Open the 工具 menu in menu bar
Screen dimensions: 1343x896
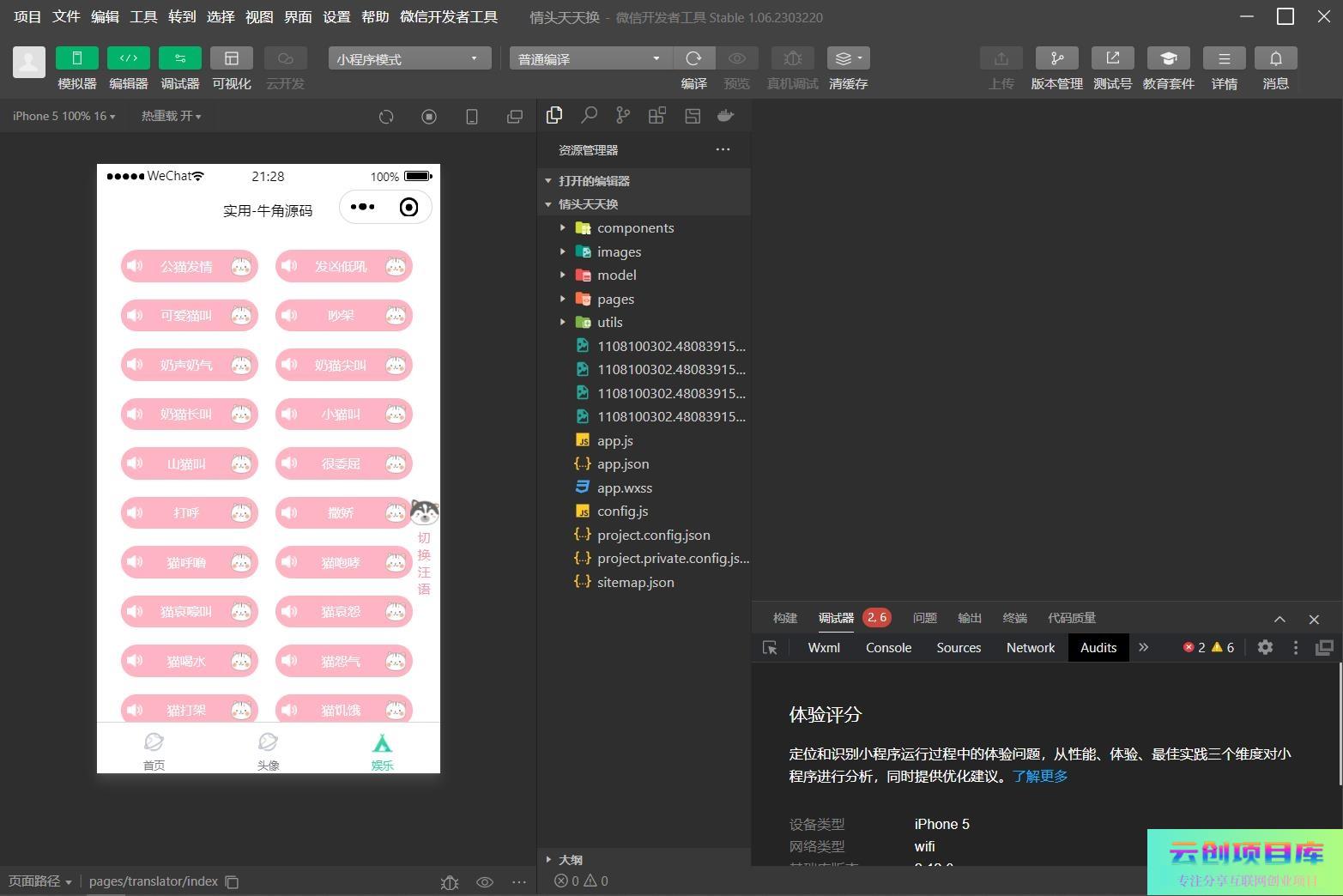point(143,16)
